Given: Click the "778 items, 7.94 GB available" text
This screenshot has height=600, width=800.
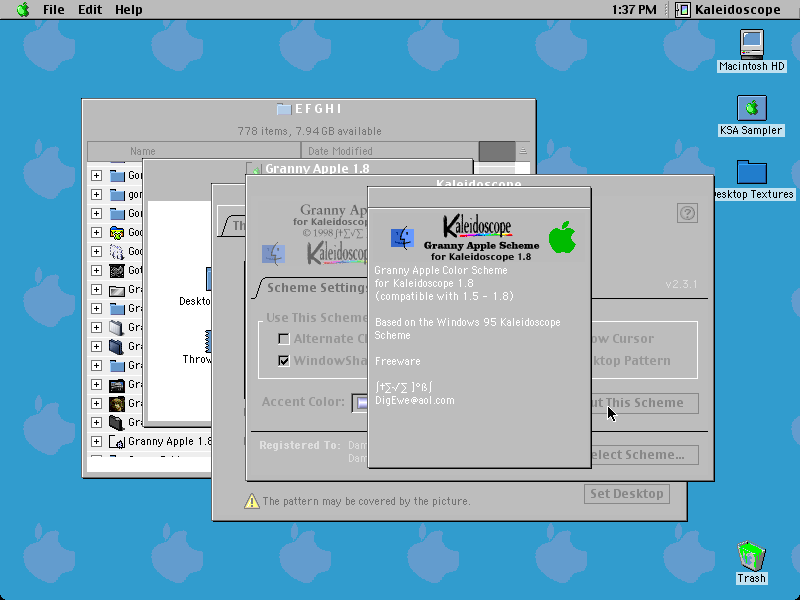Looking at the screenshot, I should coord(309,131).
